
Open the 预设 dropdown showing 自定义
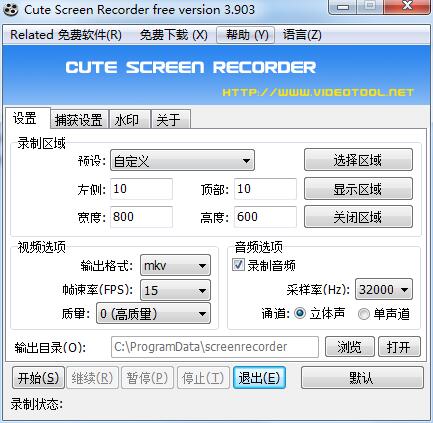pyautogui.click(x=182, y=161)
